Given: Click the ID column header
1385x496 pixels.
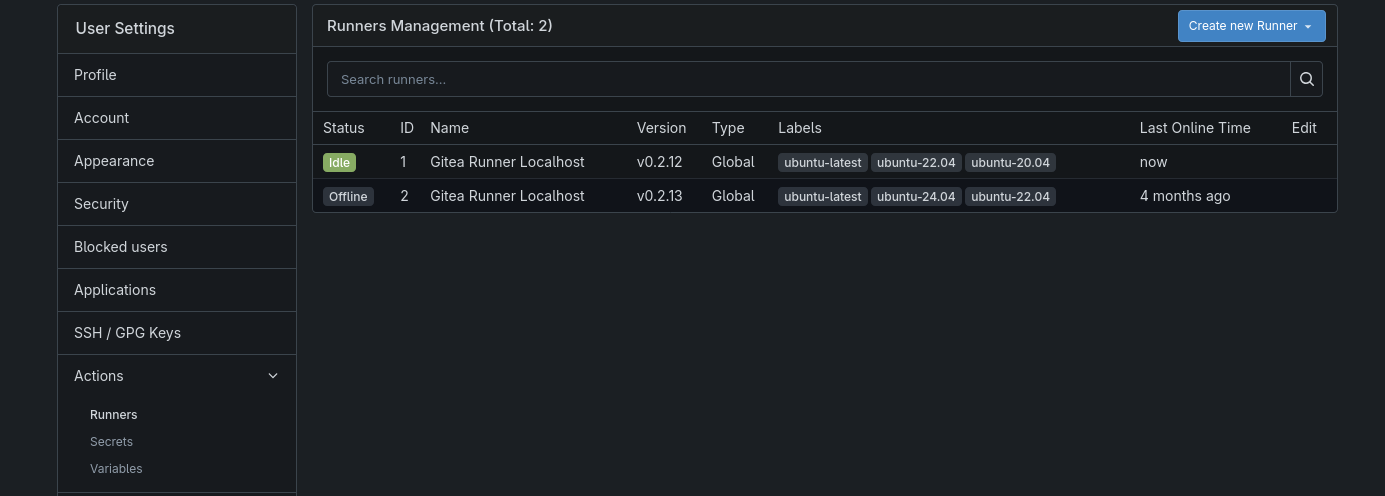Looking at the screenshot, I should (407, 128).
